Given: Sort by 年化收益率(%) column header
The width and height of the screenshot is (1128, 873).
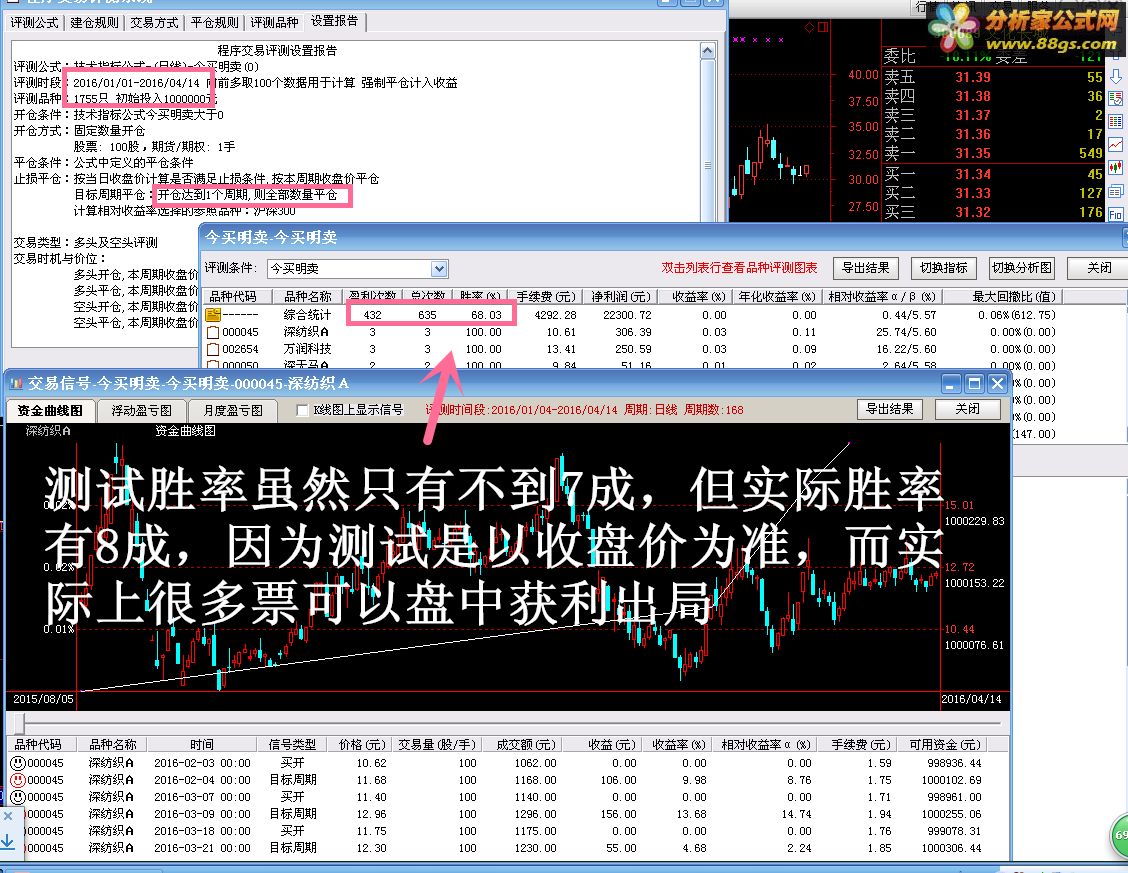Looking at the screenshot, I should pos(777,296).
